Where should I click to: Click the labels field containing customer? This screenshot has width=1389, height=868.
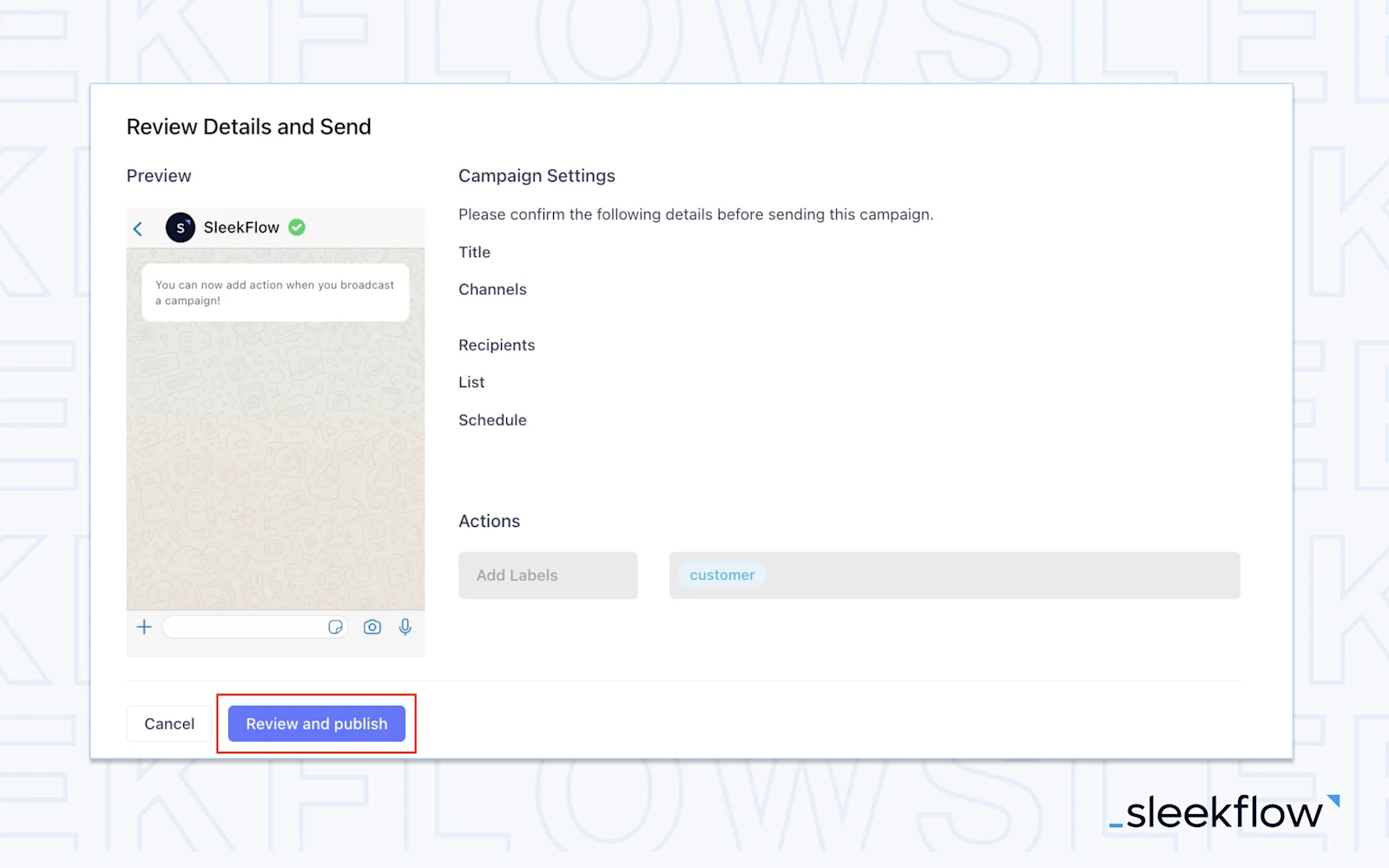tap(955, 575)
